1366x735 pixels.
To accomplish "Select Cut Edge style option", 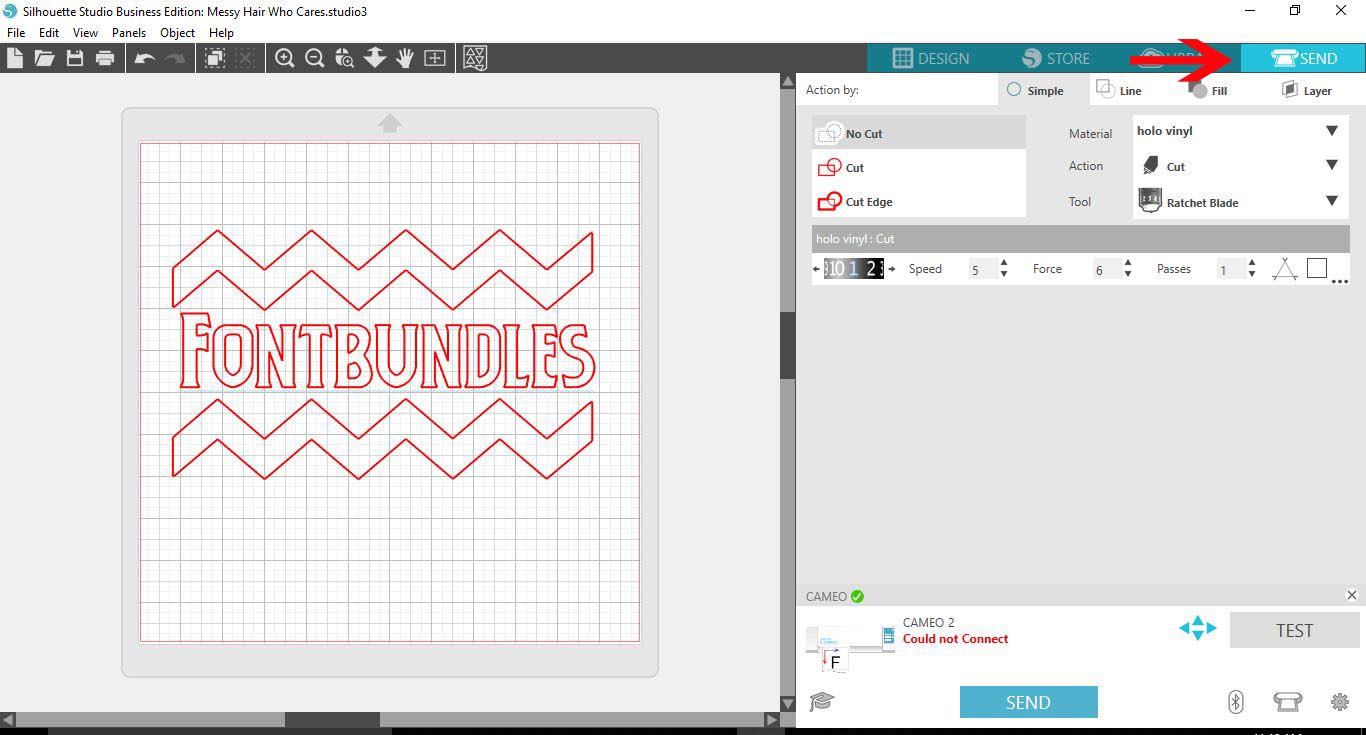I will pos(919,201).
